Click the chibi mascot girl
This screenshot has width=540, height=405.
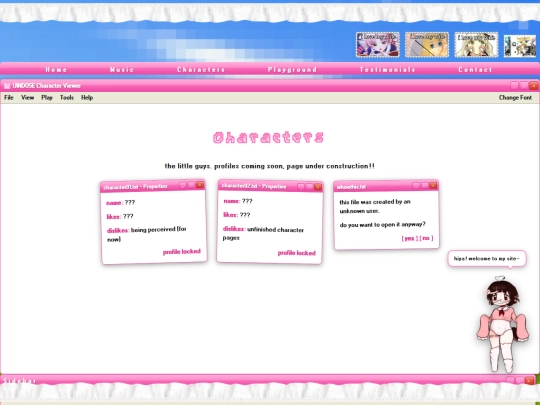502,325
